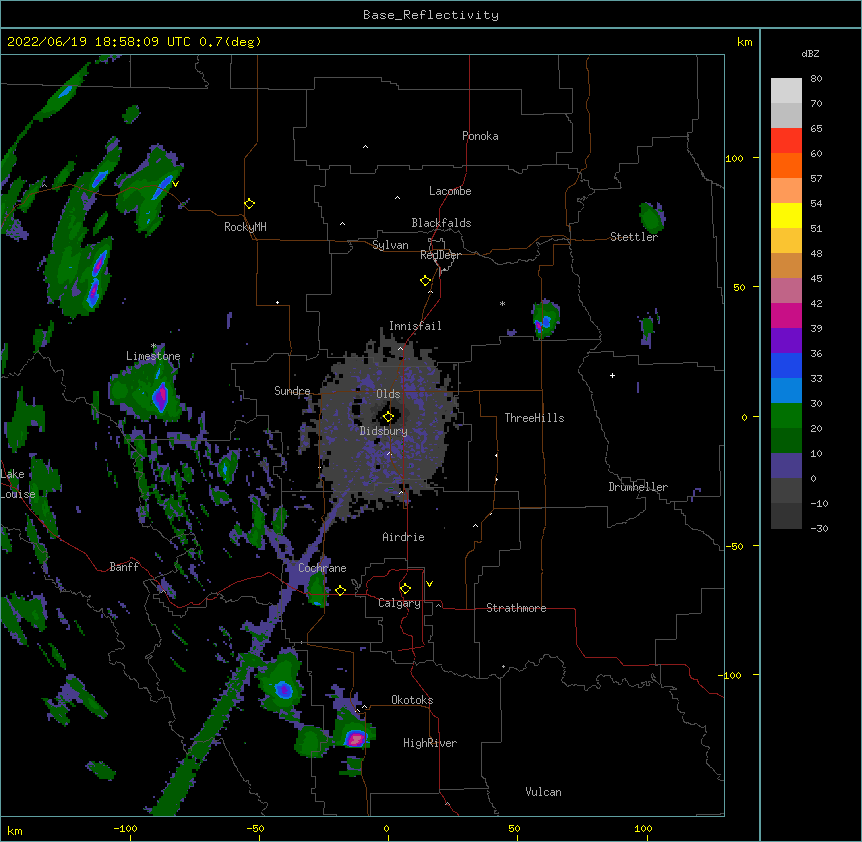The height and width of the screenshot is (842, 862).
Task: Click the yellow diamond marker near RockyMH
Action: pyautogui.click(x=250, y=204)
